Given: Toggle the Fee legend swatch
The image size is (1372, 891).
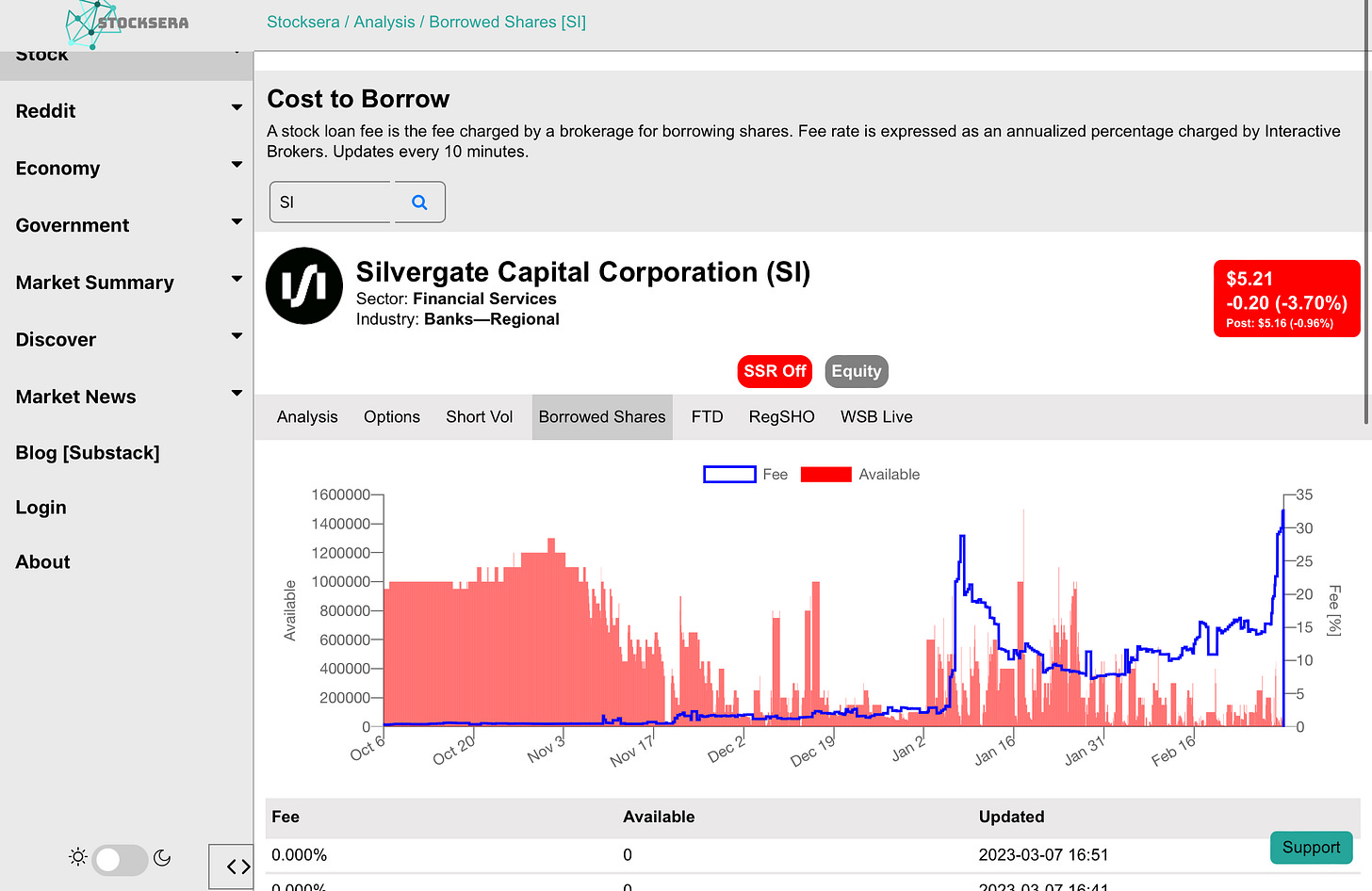Looking at the screenshot, I should [729, 475].
